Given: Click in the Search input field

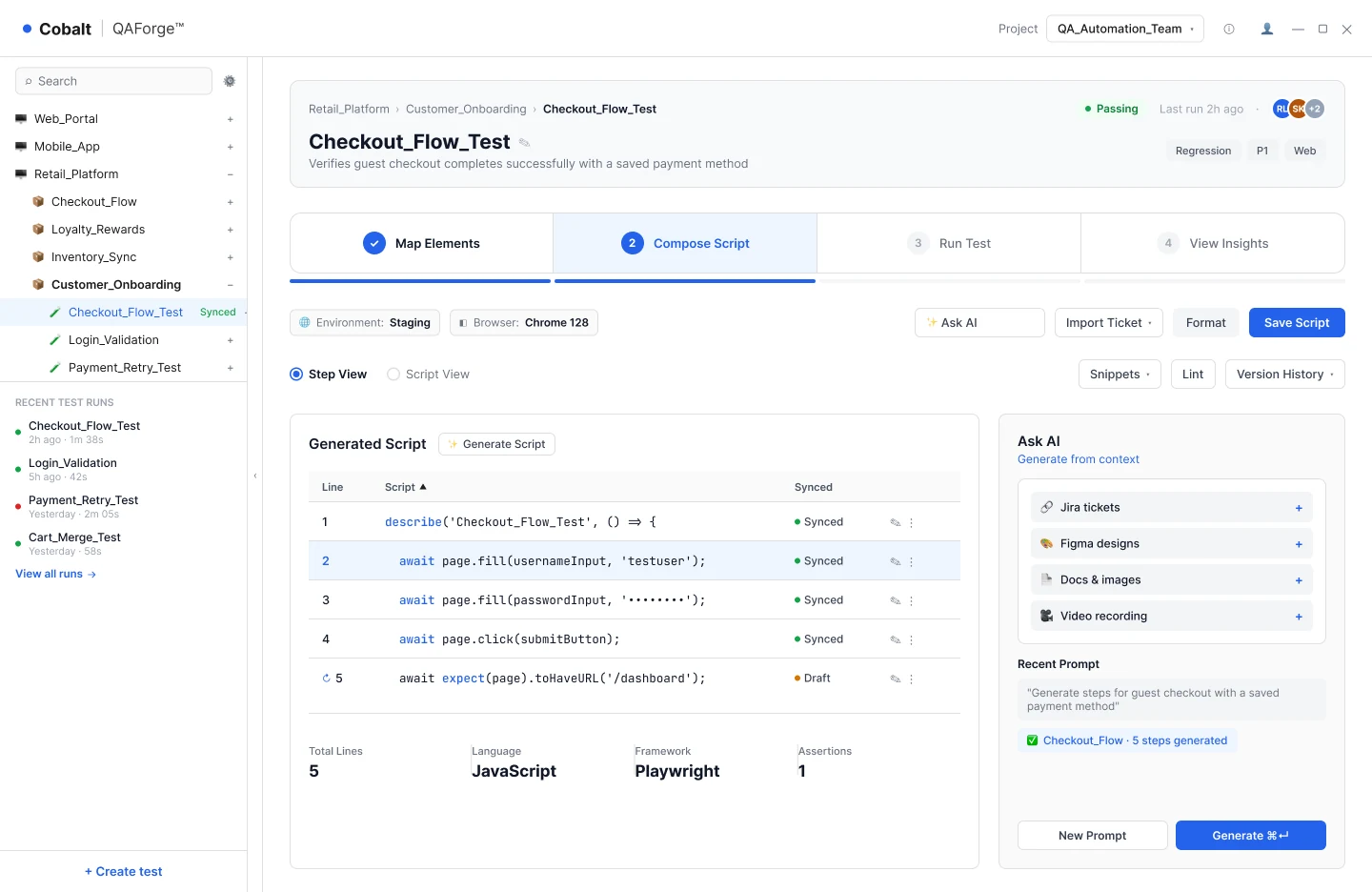Looking at the screenshot, I should coord(113,81).
